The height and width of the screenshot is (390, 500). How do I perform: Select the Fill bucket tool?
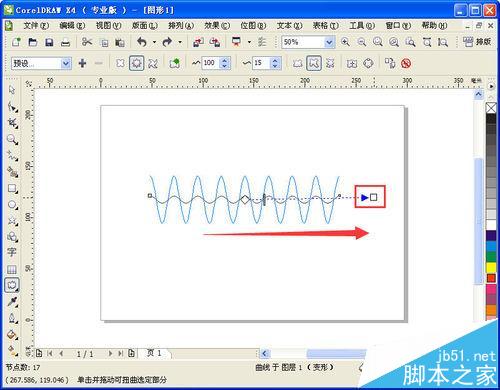coord(12,334)
